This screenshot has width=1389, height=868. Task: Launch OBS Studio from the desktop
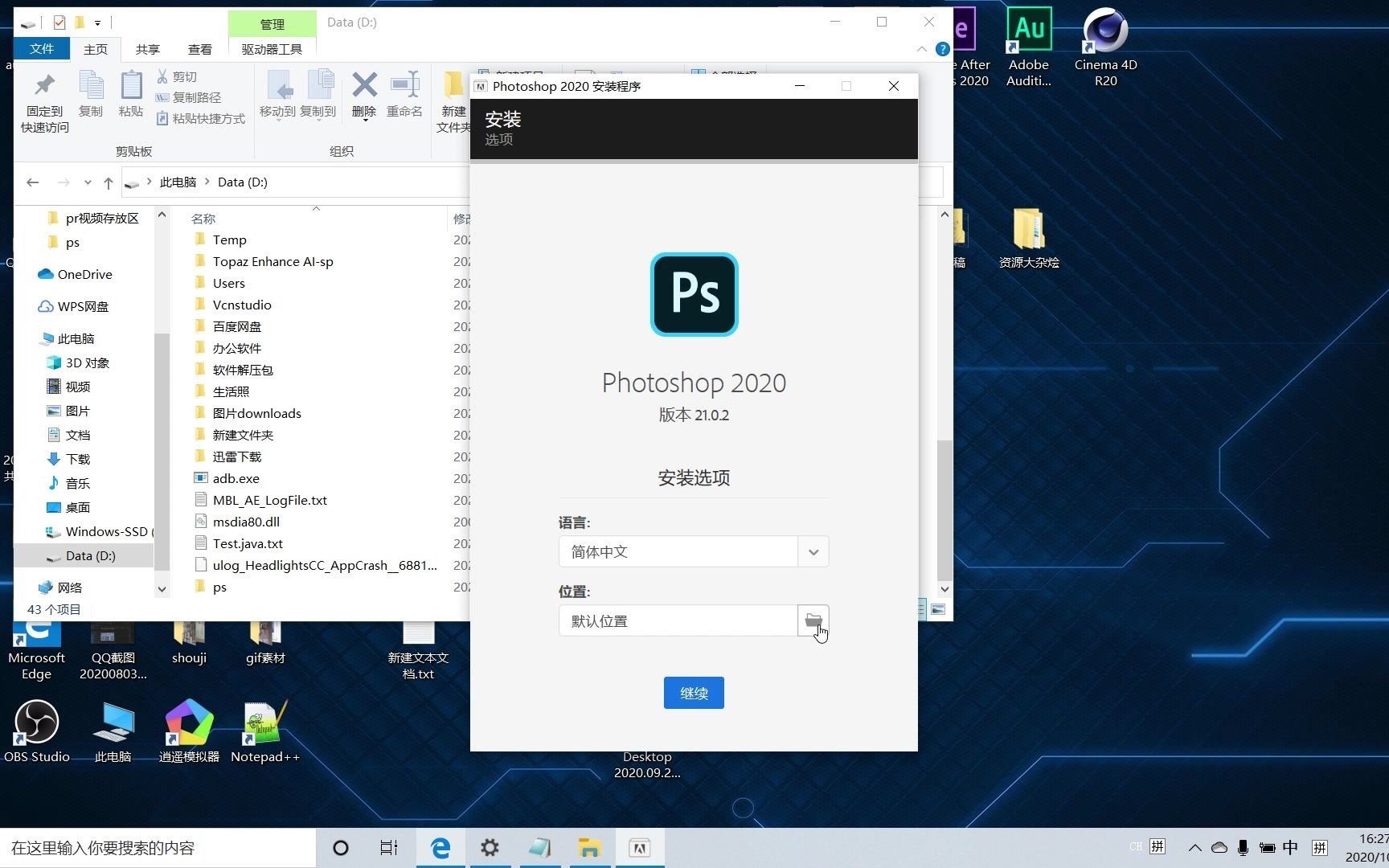[x=37, y=719]
